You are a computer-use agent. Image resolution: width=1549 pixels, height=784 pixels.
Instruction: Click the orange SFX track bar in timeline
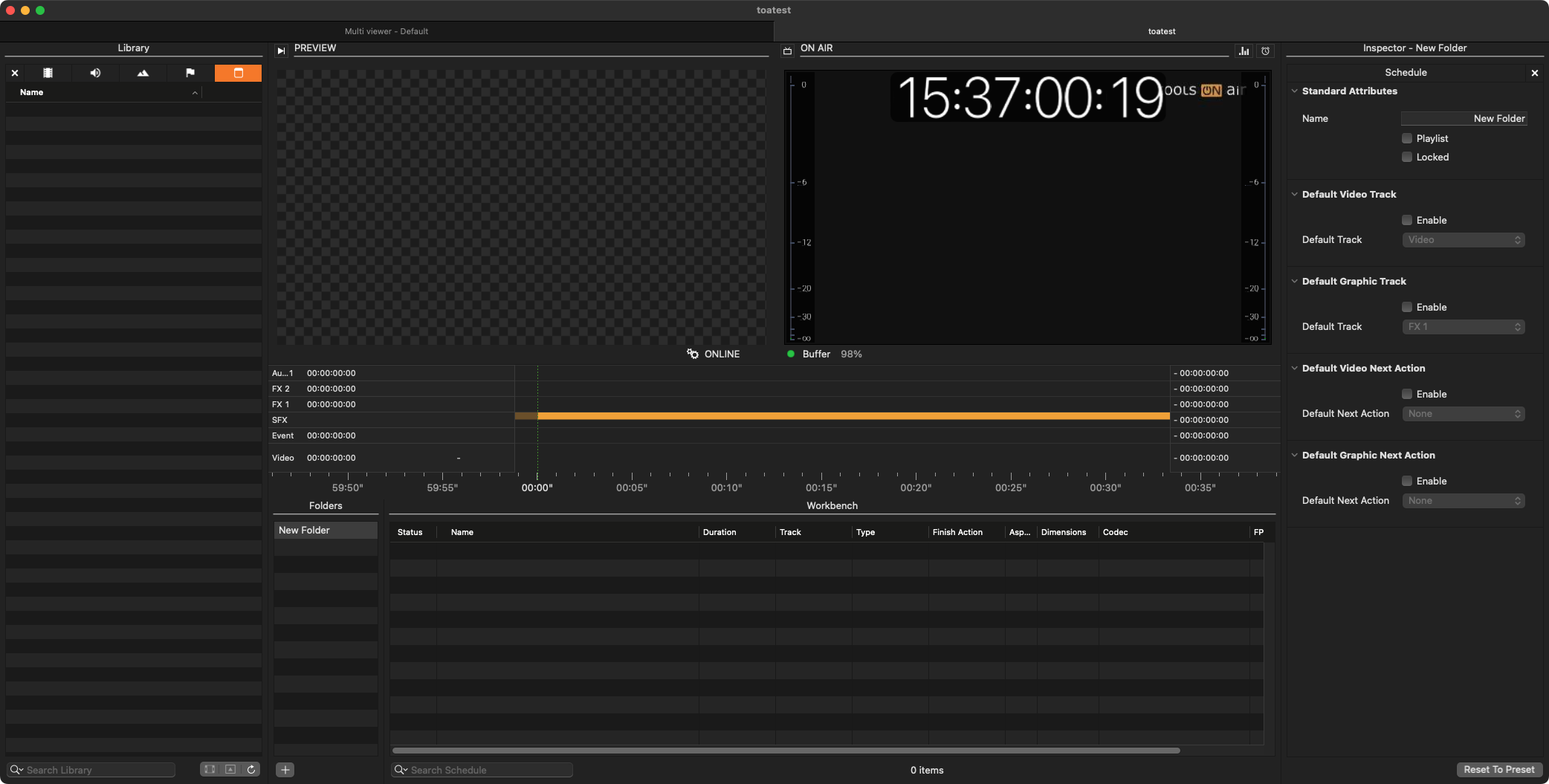point(853,416)
